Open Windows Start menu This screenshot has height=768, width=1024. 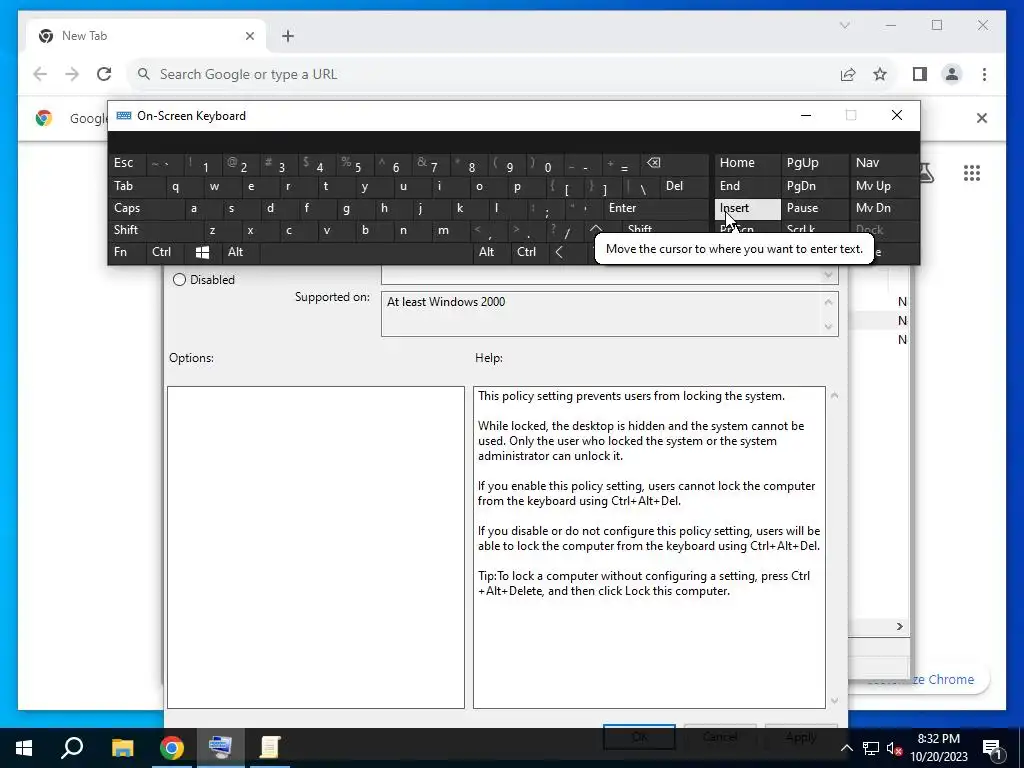click(x=24, y=748)
